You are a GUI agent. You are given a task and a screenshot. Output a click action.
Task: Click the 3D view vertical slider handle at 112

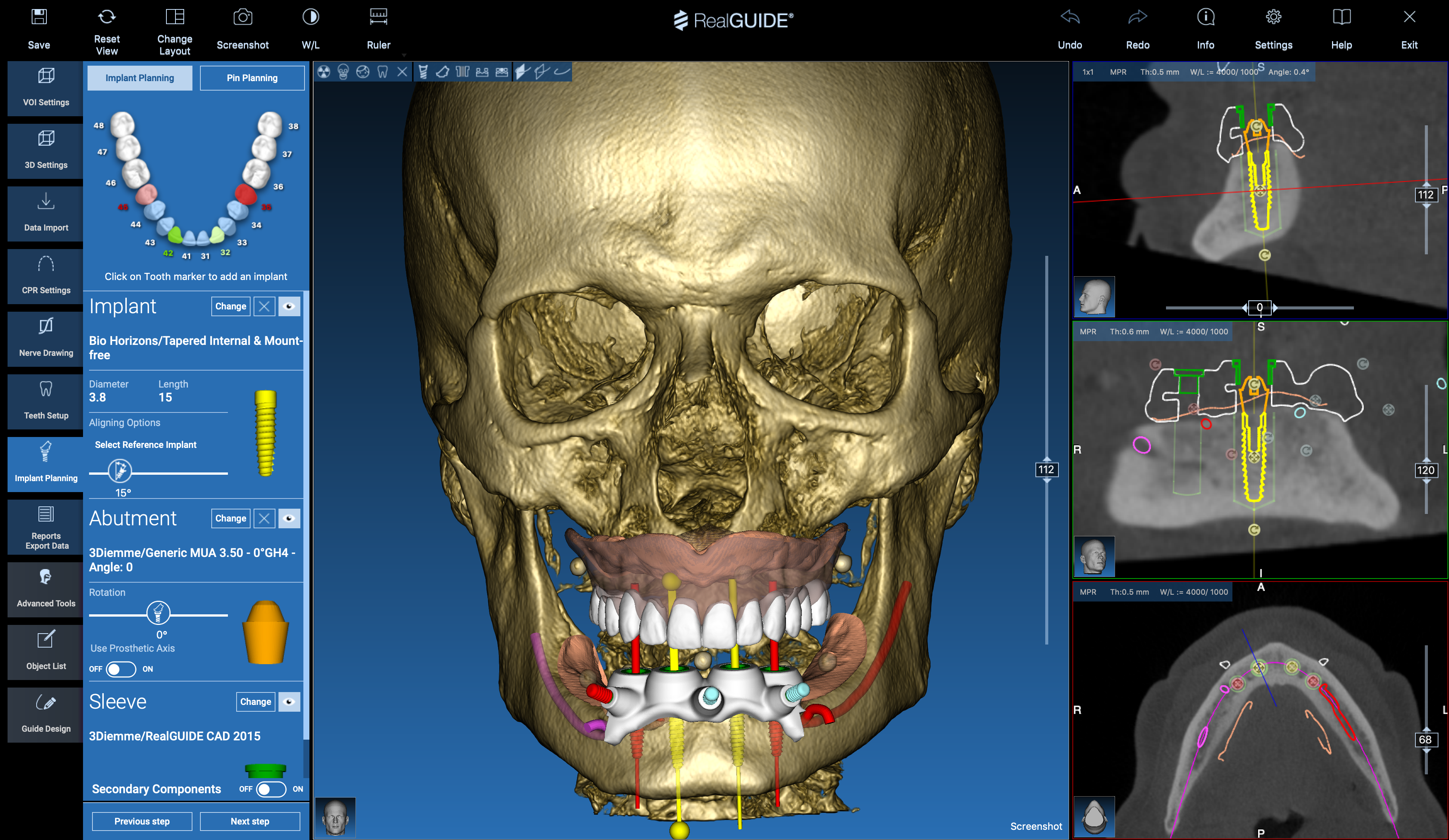click(1046, 470)
